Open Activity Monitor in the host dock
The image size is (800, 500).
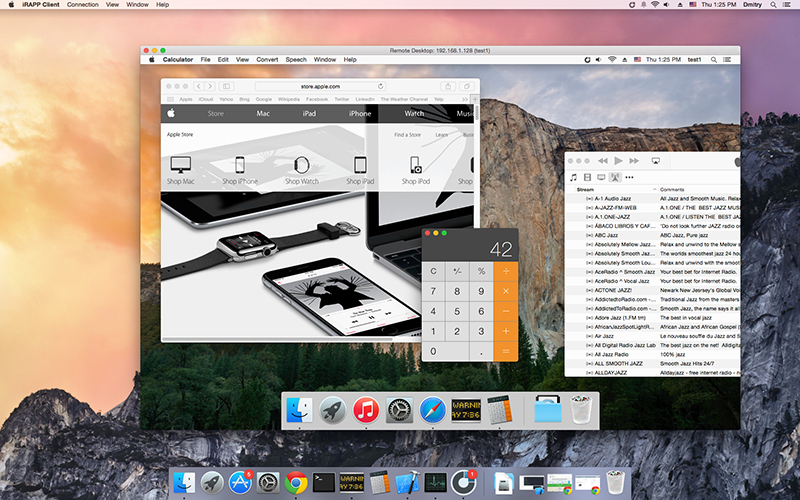[435, 483]
